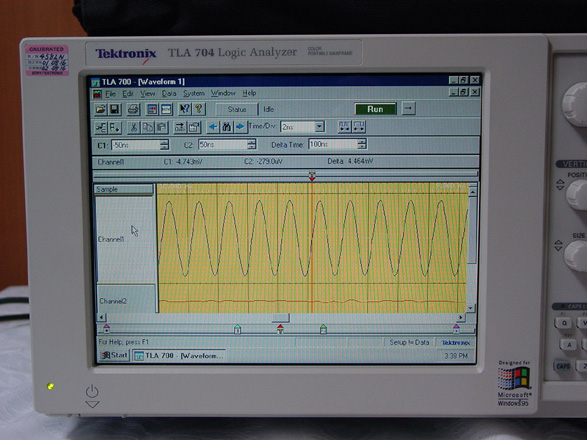Click the Open file folder icon
This screenshot has height=440, width=587.
point(100,109)
